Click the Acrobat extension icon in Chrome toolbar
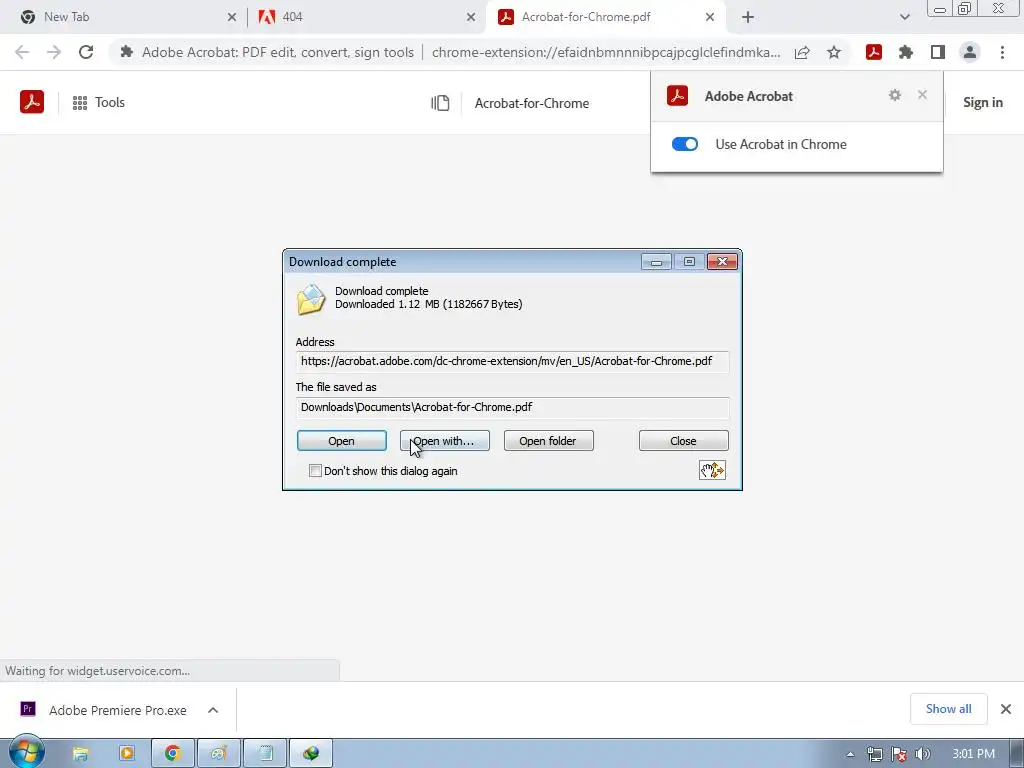Screen dimensions: 1024x768 pyautogui.click(x=874, y=52)
